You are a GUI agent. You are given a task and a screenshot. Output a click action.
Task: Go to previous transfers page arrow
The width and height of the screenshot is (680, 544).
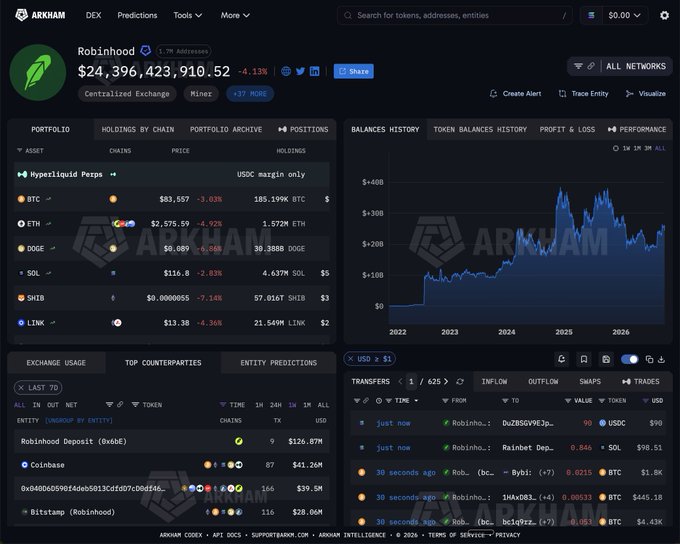click(x=400, y=381)
